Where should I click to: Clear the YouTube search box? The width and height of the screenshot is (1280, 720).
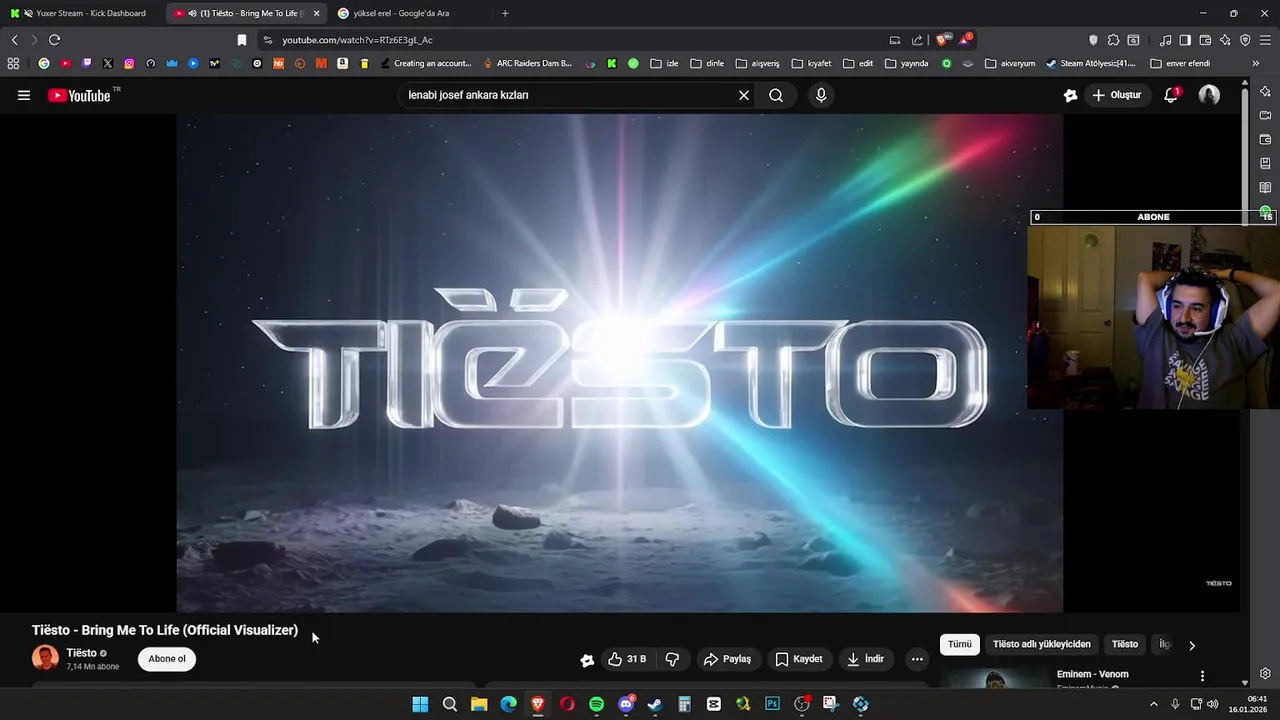[743, 95]
